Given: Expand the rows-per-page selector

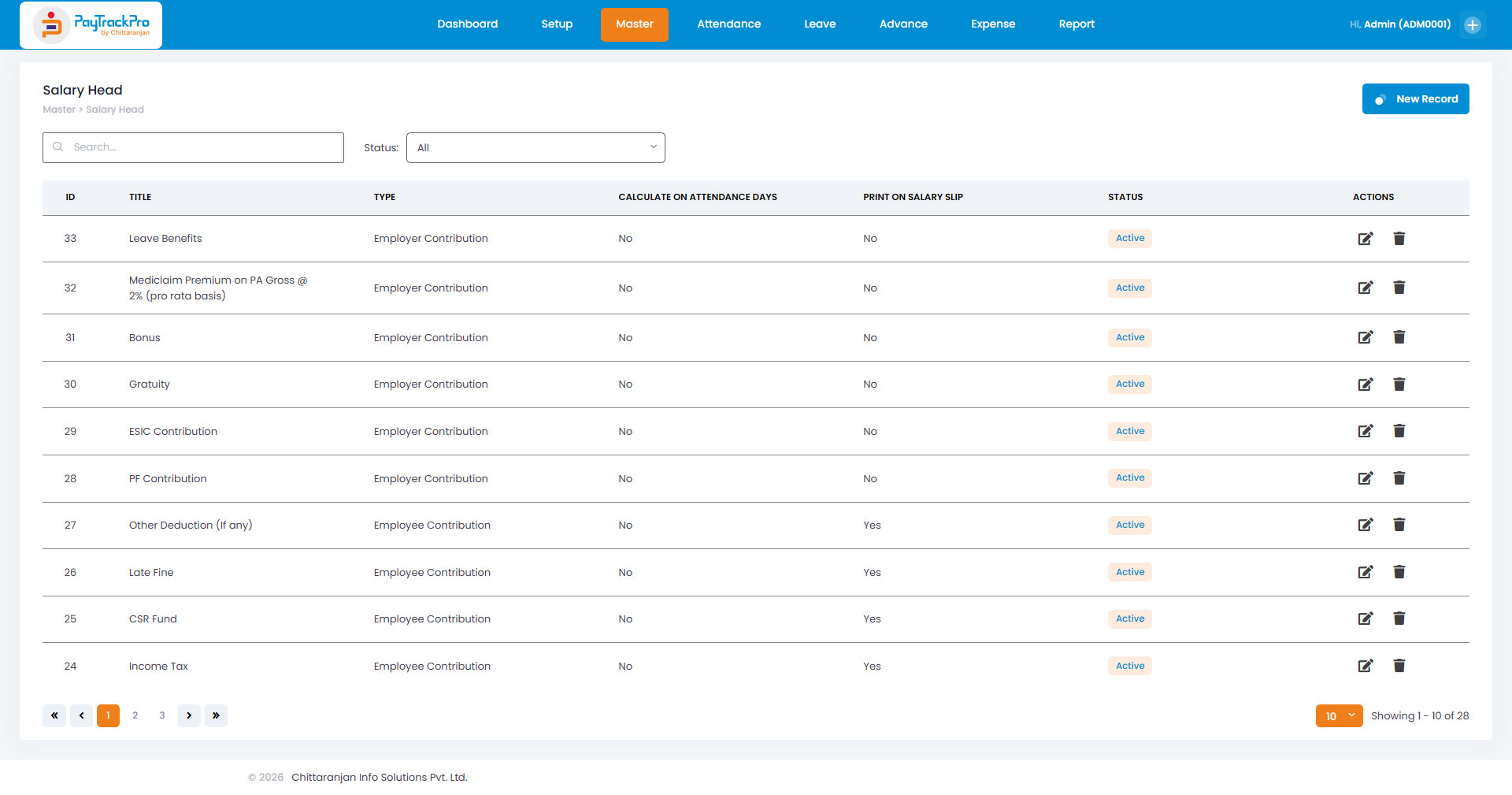Looking at the screenshot, I should (1339, 715).
